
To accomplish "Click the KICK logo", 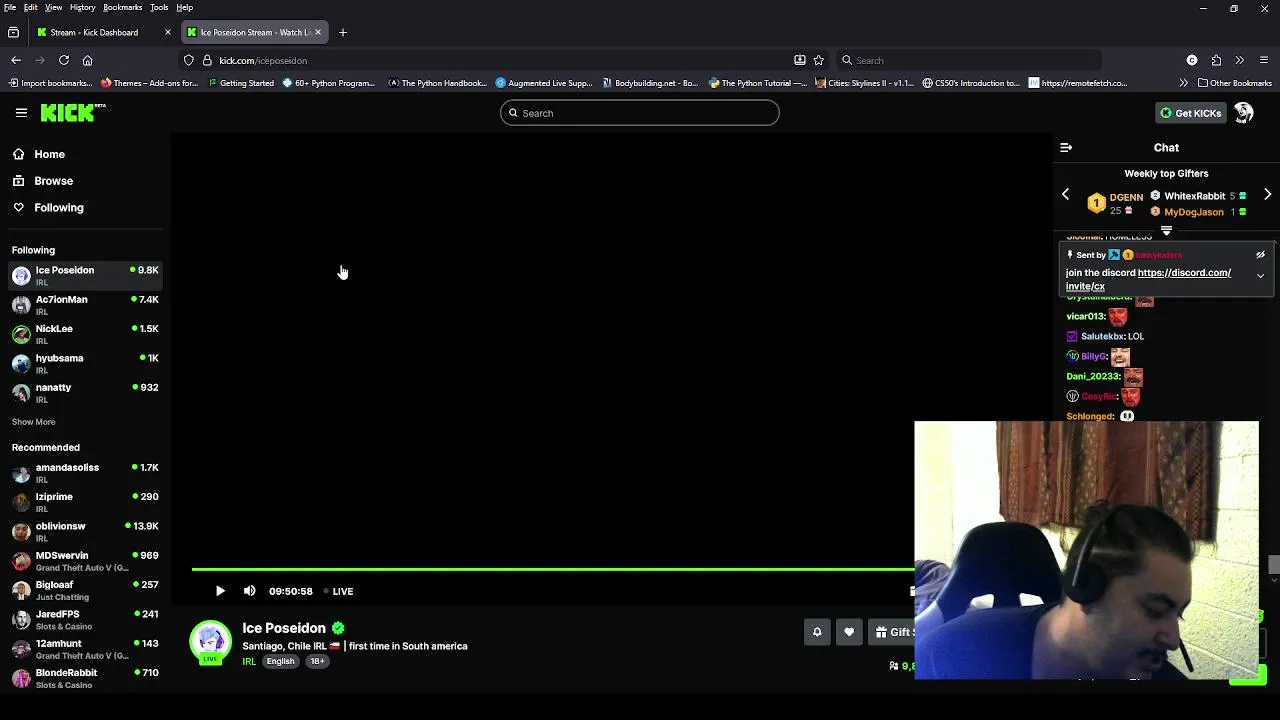I will click(72, 113).
